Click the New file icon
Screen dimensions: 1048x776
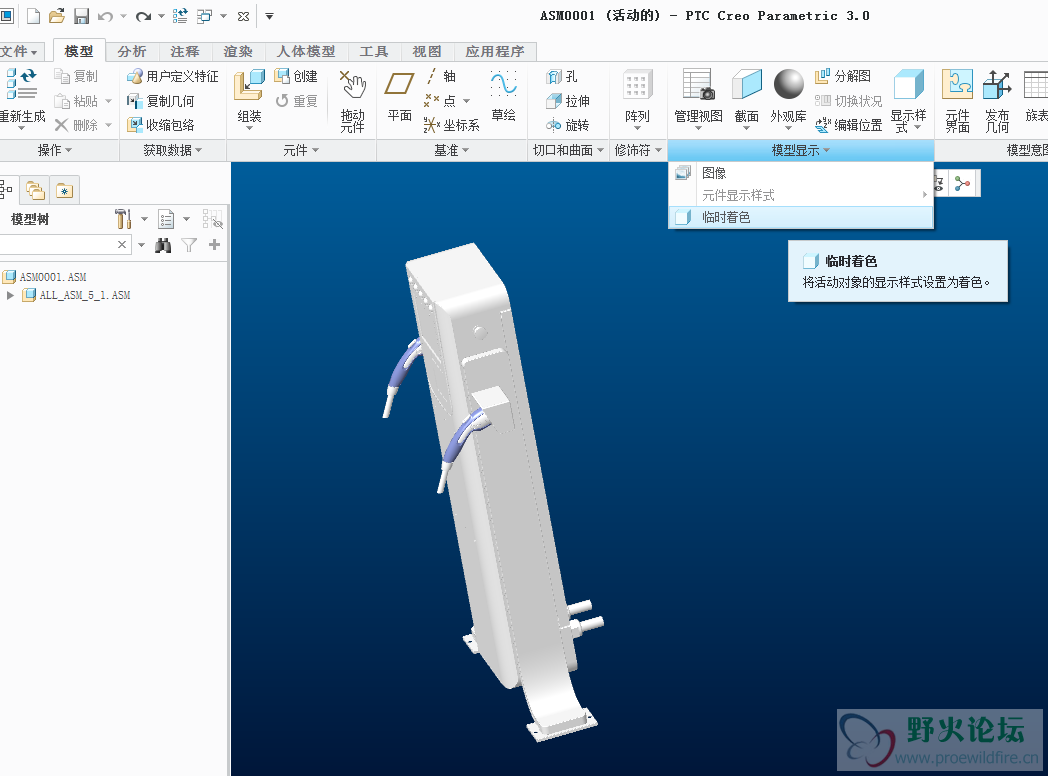(33, 16)
